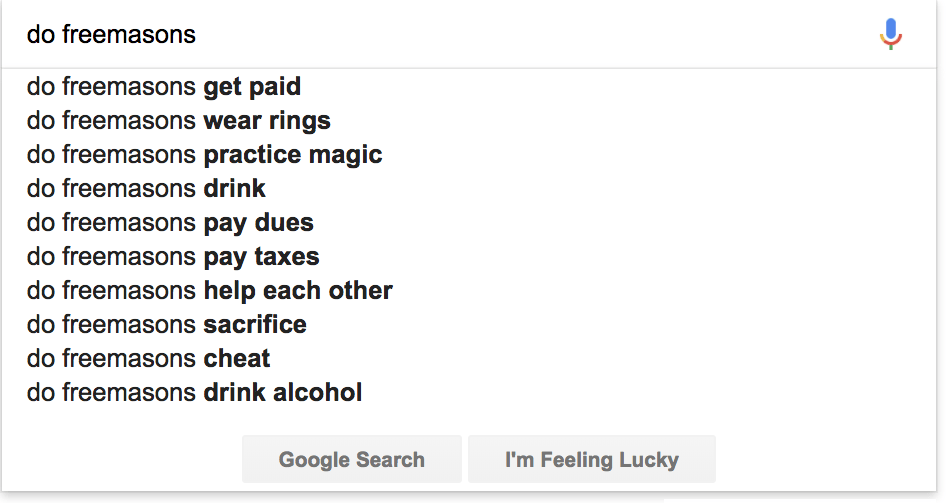
Task: Pick the 'do freemasons sacrifice' suggestion
Action: (469, 324)
